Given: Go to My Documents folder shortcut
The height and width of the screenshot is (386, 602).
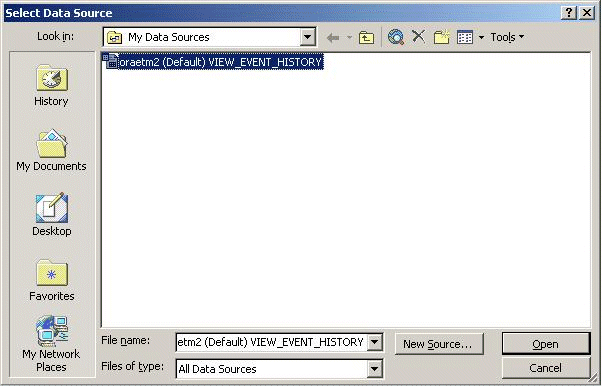Looking at the screenshot, I should (51, 150).
